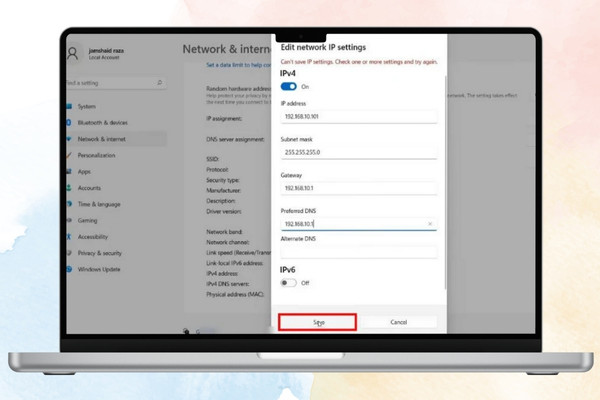Click the Physical address (MAC) label
Viewport: 600px width, 400px height.
coord(235,294)
